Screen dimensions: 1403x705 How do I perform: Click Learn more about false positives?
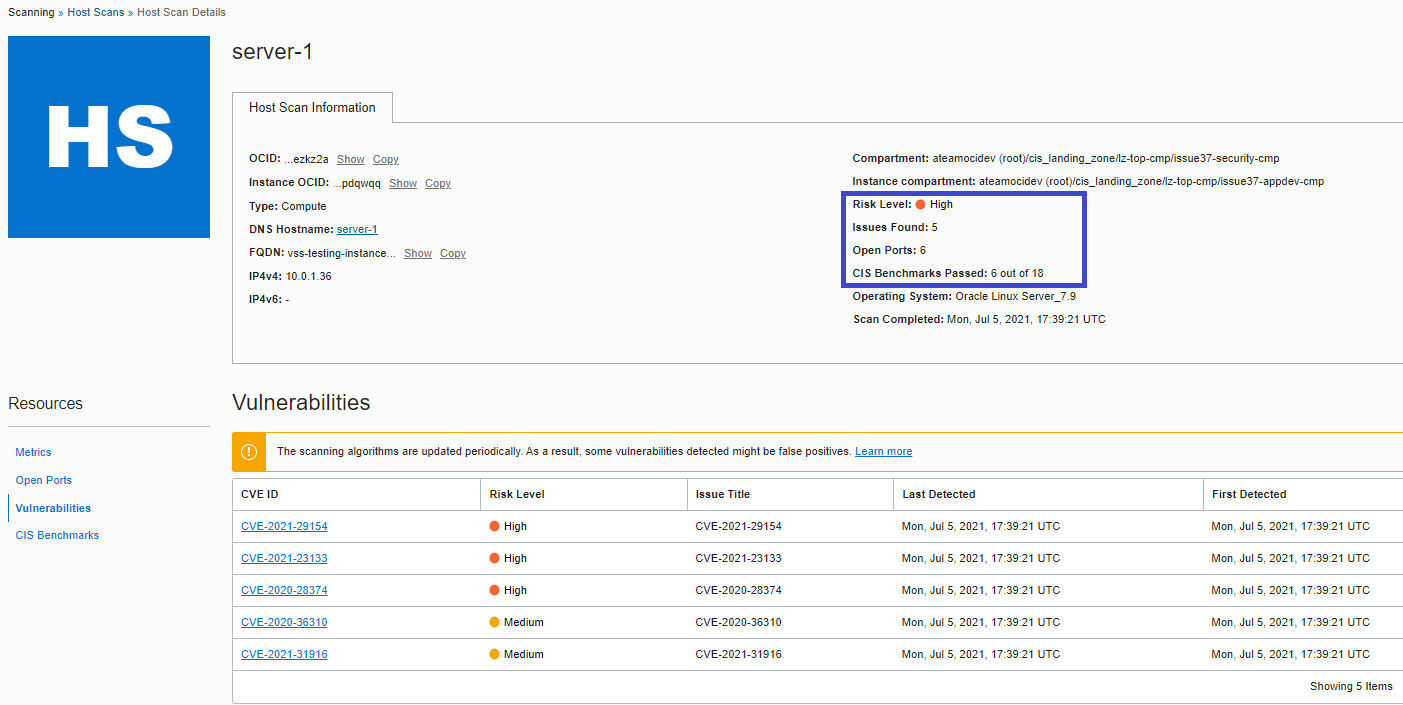coord(883,451)
